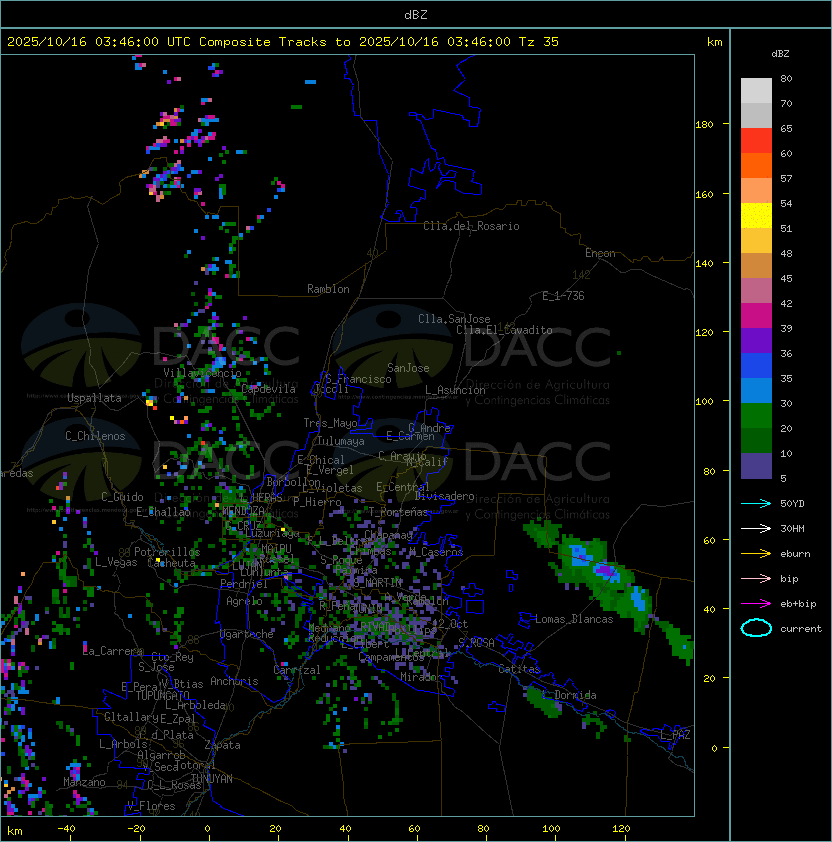
Task: Click the 'Carrizal' map label
Action: (x=297, y=670)
